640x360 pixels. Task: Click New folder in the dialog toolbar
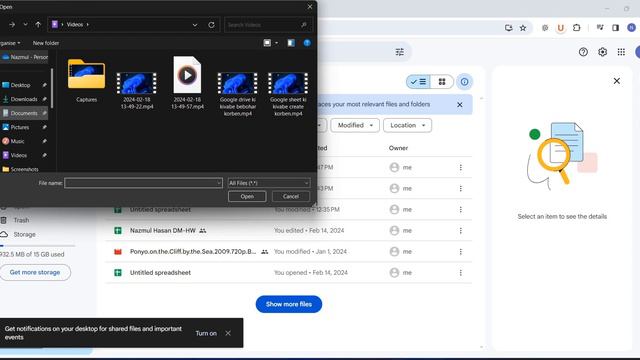tap(46, 43)
